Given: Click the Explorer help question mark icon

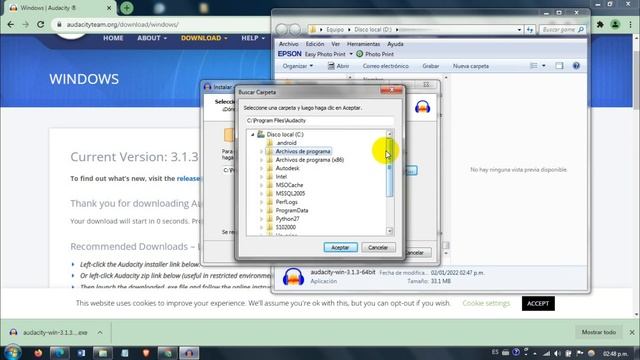Looking at the screenshot, I should 576,66.
